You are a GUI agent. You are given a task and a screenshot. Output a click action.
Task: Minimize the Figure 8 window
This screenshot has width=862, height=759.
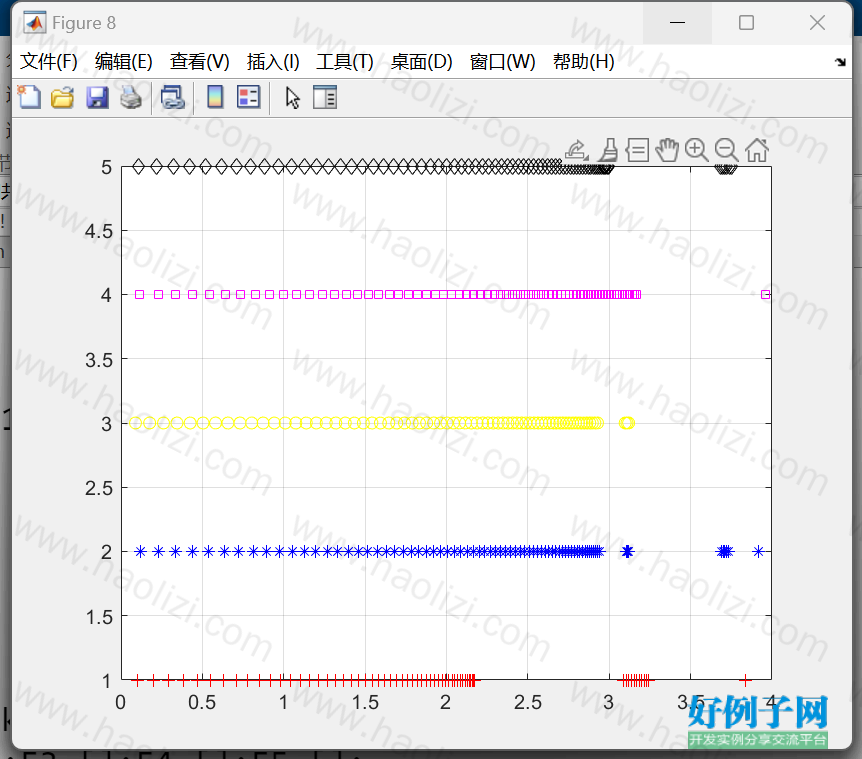pos(677,23)
